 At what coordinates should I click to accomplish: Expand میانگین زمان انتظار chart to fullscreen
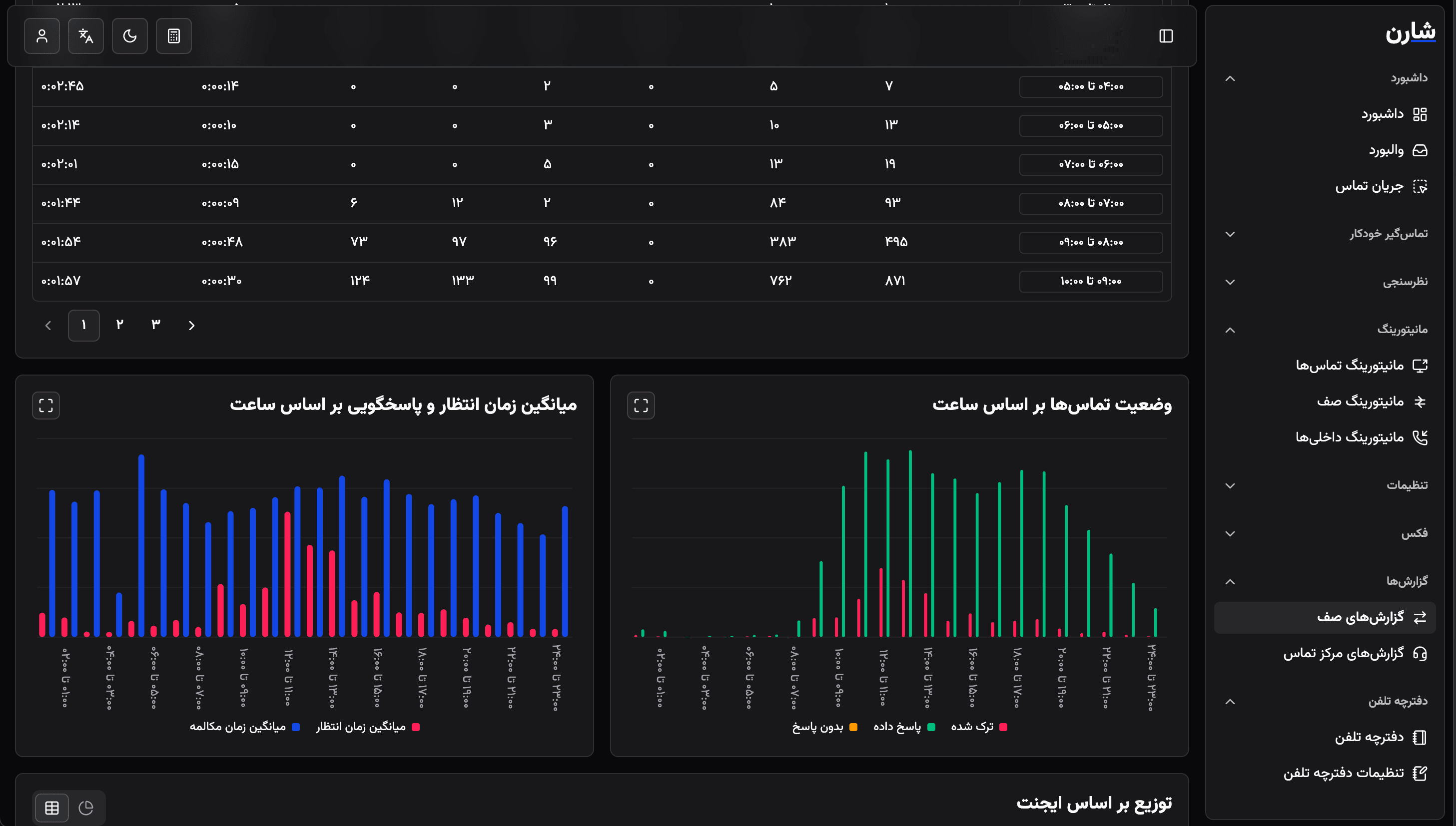click(x=46, y=406)
